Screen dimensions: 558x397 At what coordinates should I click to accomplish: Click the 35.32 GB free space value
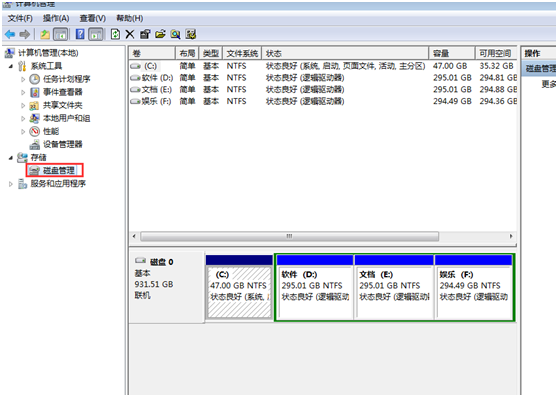pyautogui.click(x=496, y=66)
